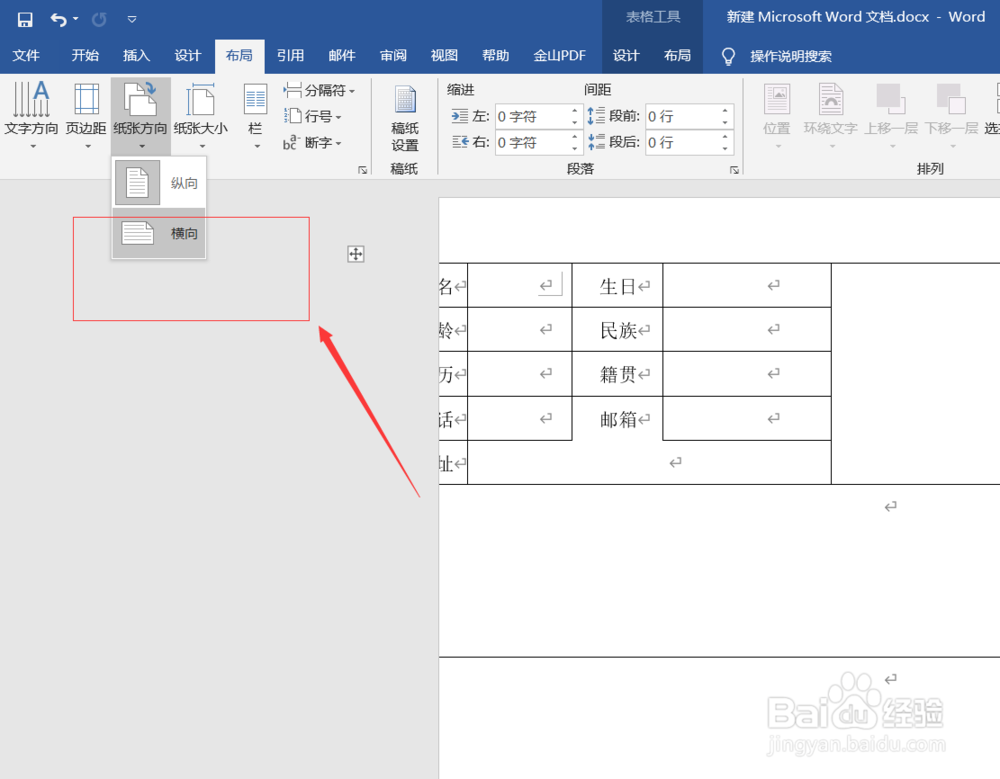Open the 文件 tab
The width and height of the screenshot is (1000, 779).
point(26,56)
